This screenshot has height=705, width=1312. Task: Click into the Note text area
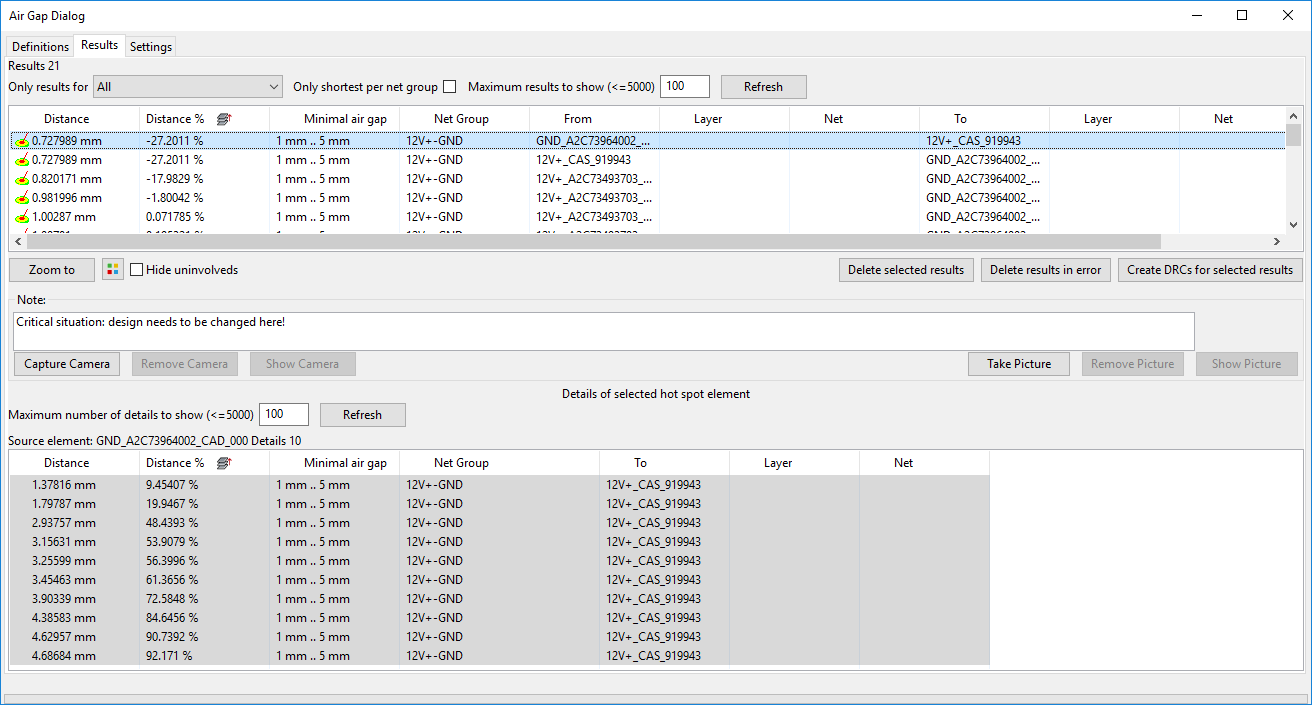[604, 331]
